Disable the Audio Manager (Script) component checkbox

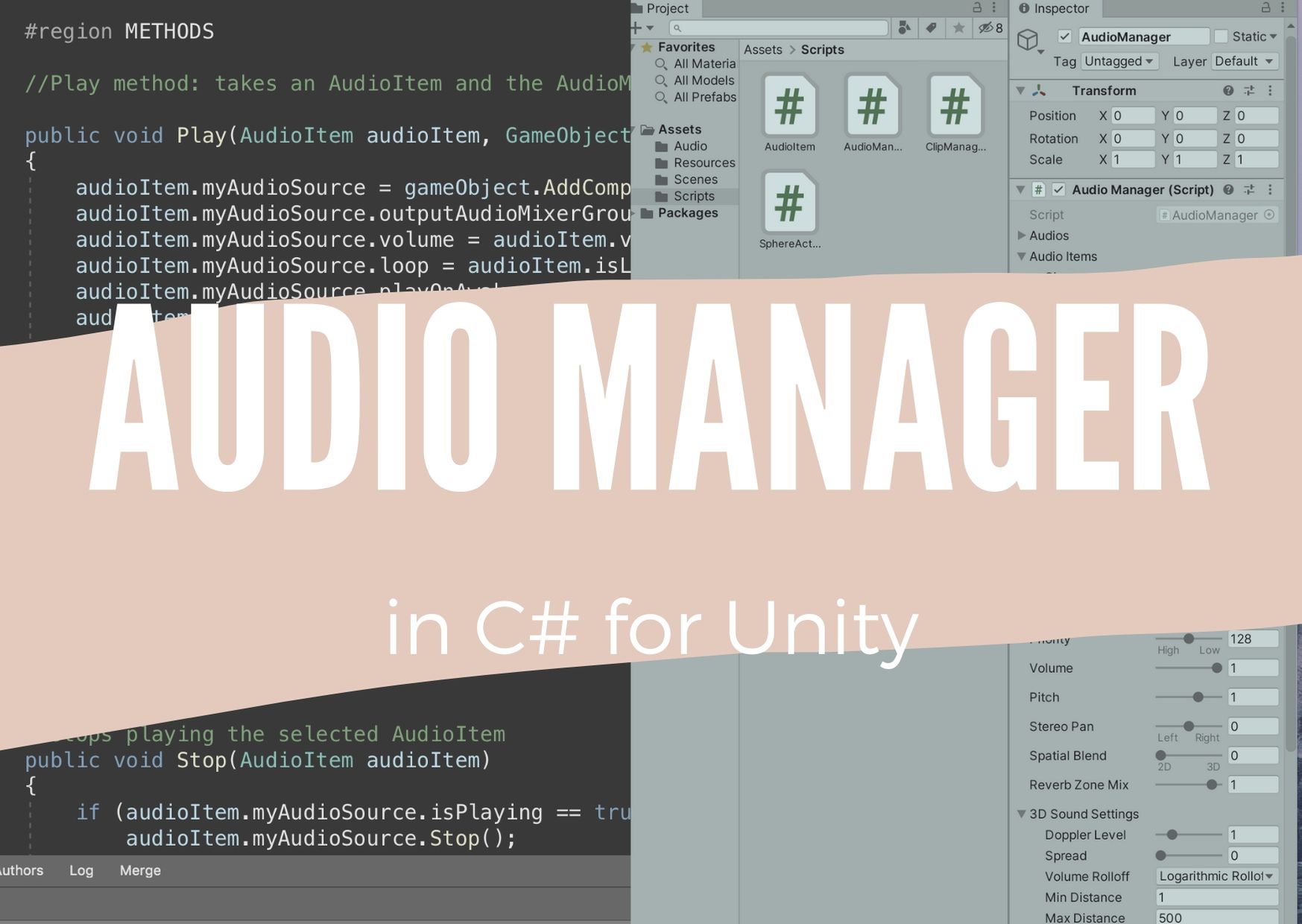[1058, 190]
